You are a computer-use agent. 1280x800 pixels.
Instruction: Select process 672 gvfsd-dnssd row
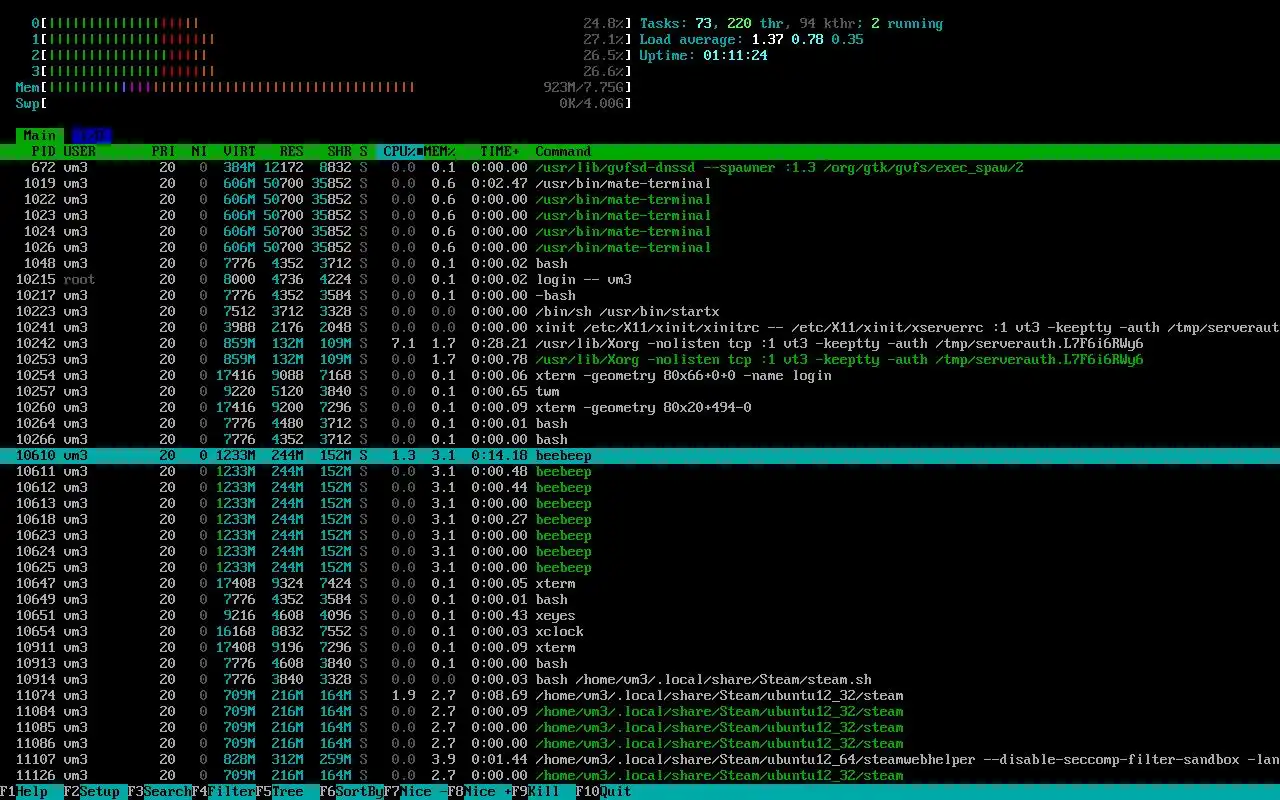click(640, 167)
